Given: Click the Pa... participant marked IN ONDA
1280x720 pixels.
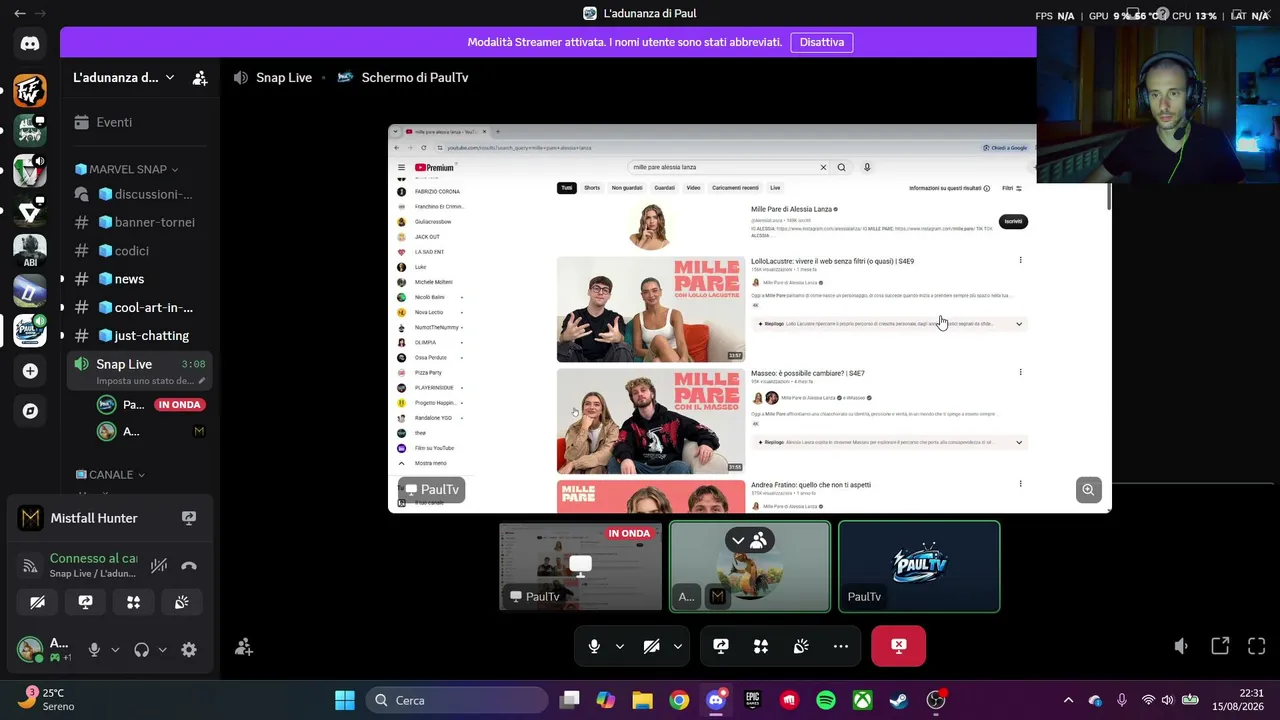Looking at the screenshot, I should click(x=151, y=404).
